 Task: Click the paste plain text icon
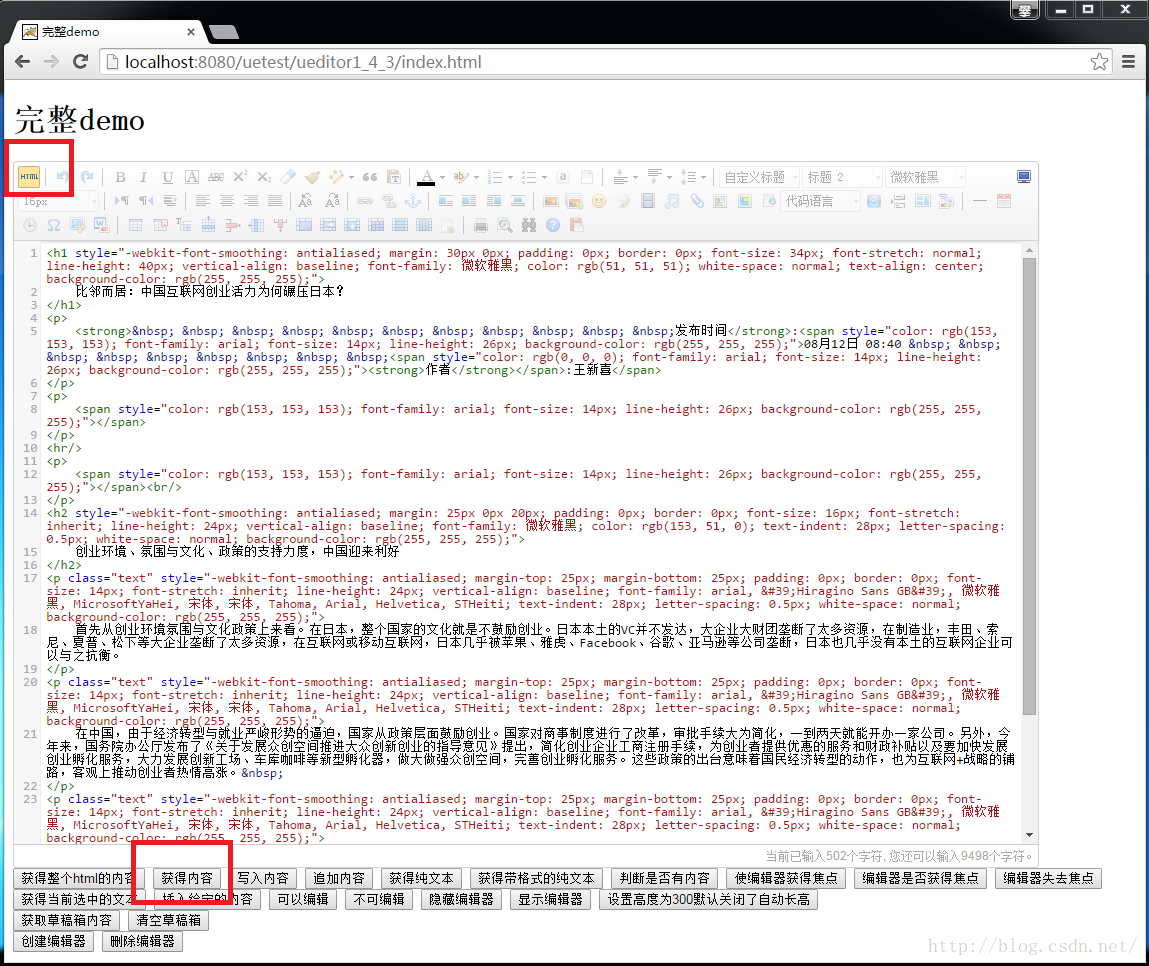pos(394,177)
